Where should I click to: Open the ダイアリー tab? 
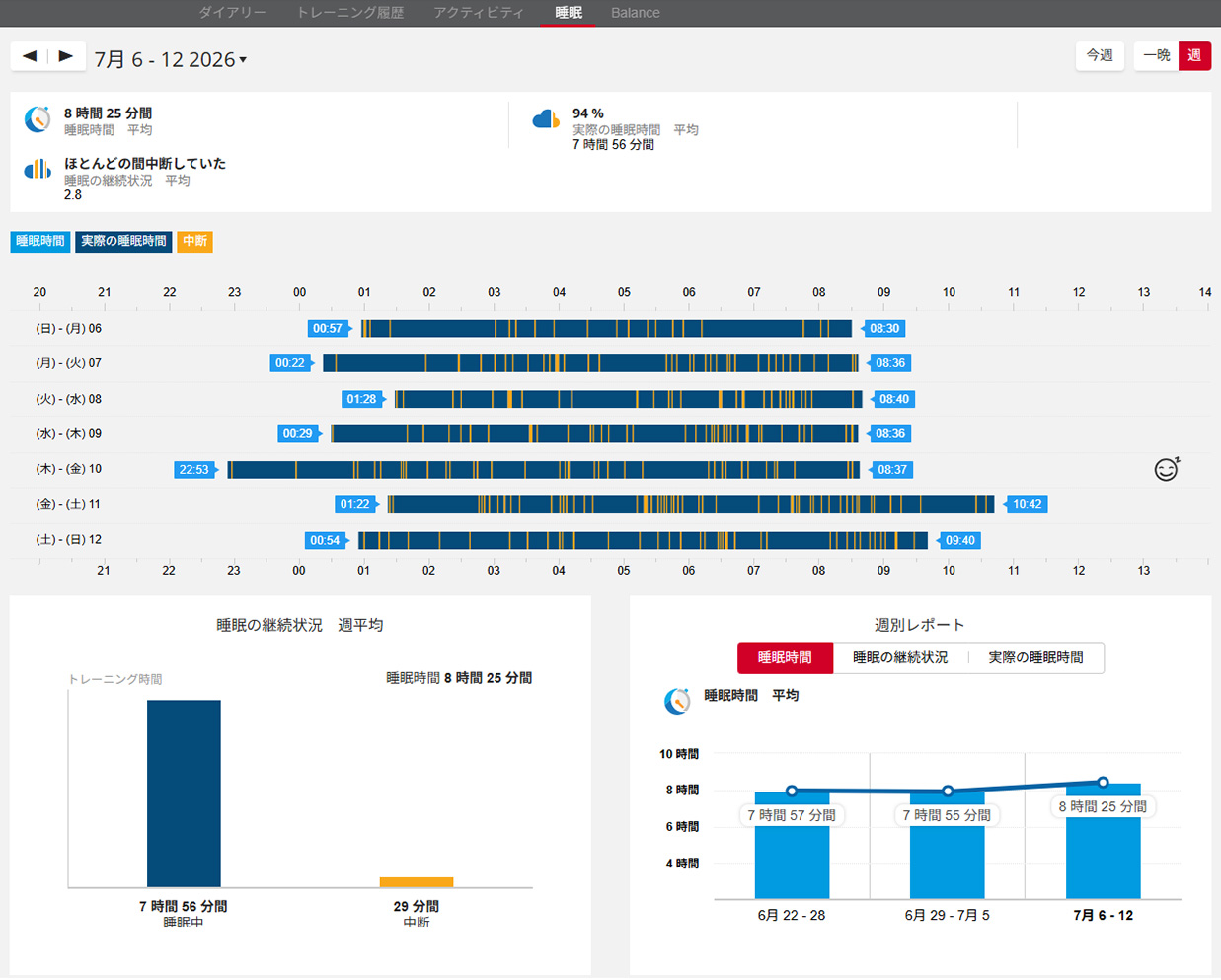pos(232,13)
